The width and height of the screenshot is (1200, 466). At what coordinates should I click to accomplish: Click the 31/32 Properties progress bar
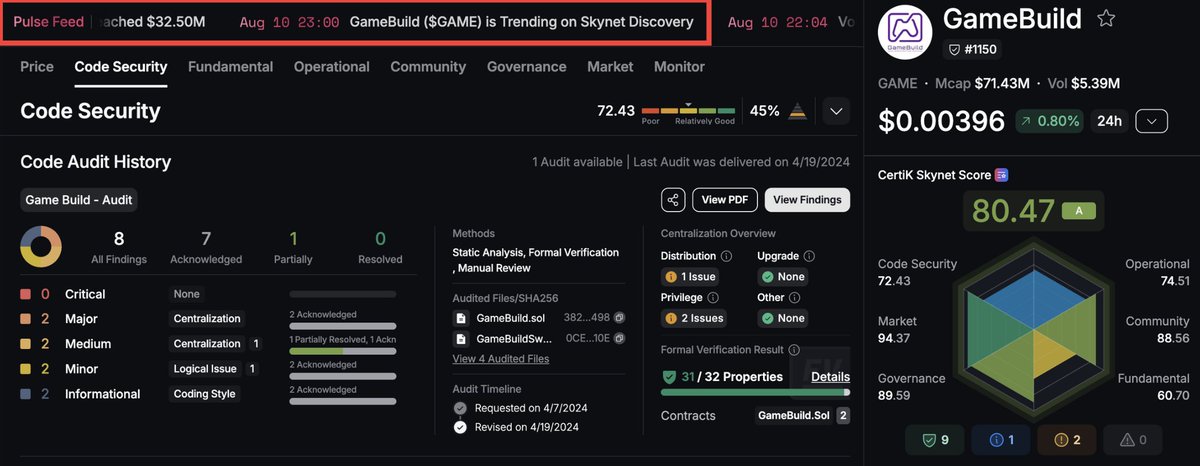756,393
